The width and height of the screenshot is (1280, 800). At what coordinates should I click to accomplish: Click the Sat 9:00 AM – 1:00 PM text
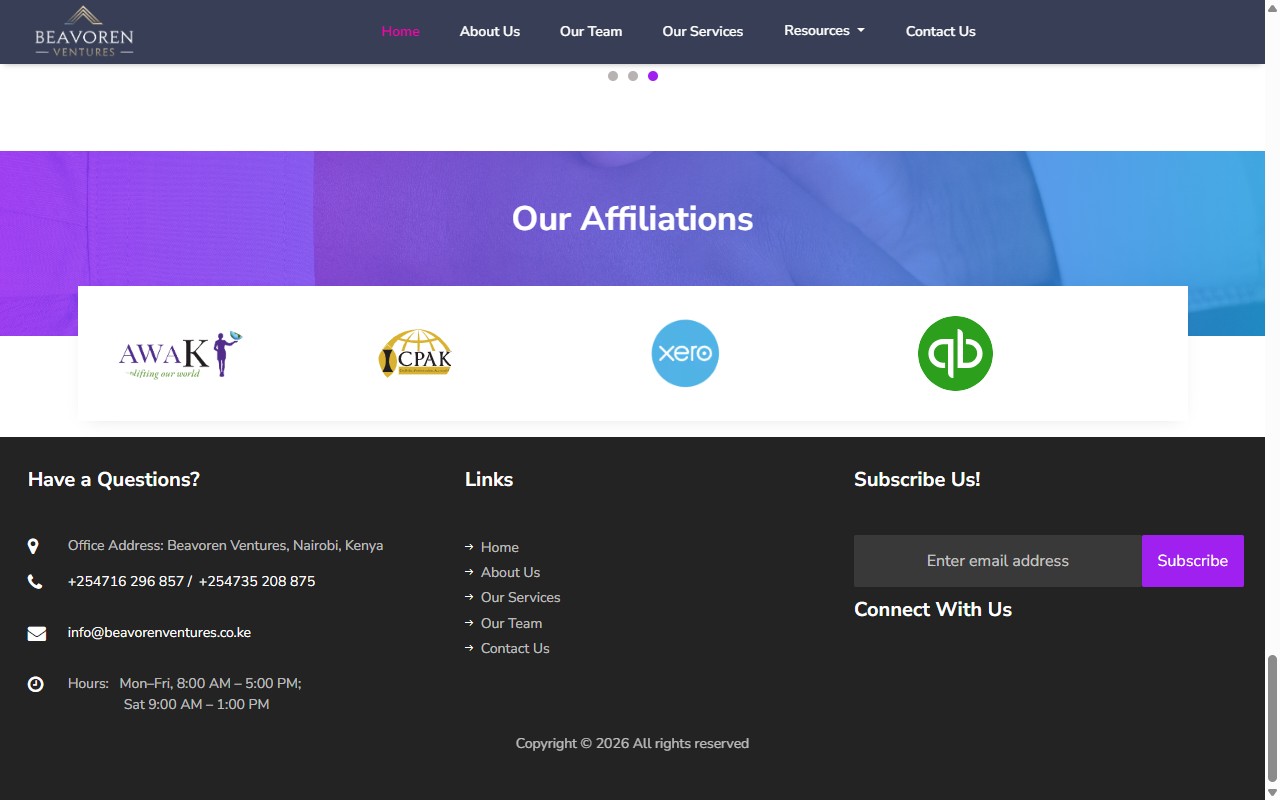tap(196, 704)
